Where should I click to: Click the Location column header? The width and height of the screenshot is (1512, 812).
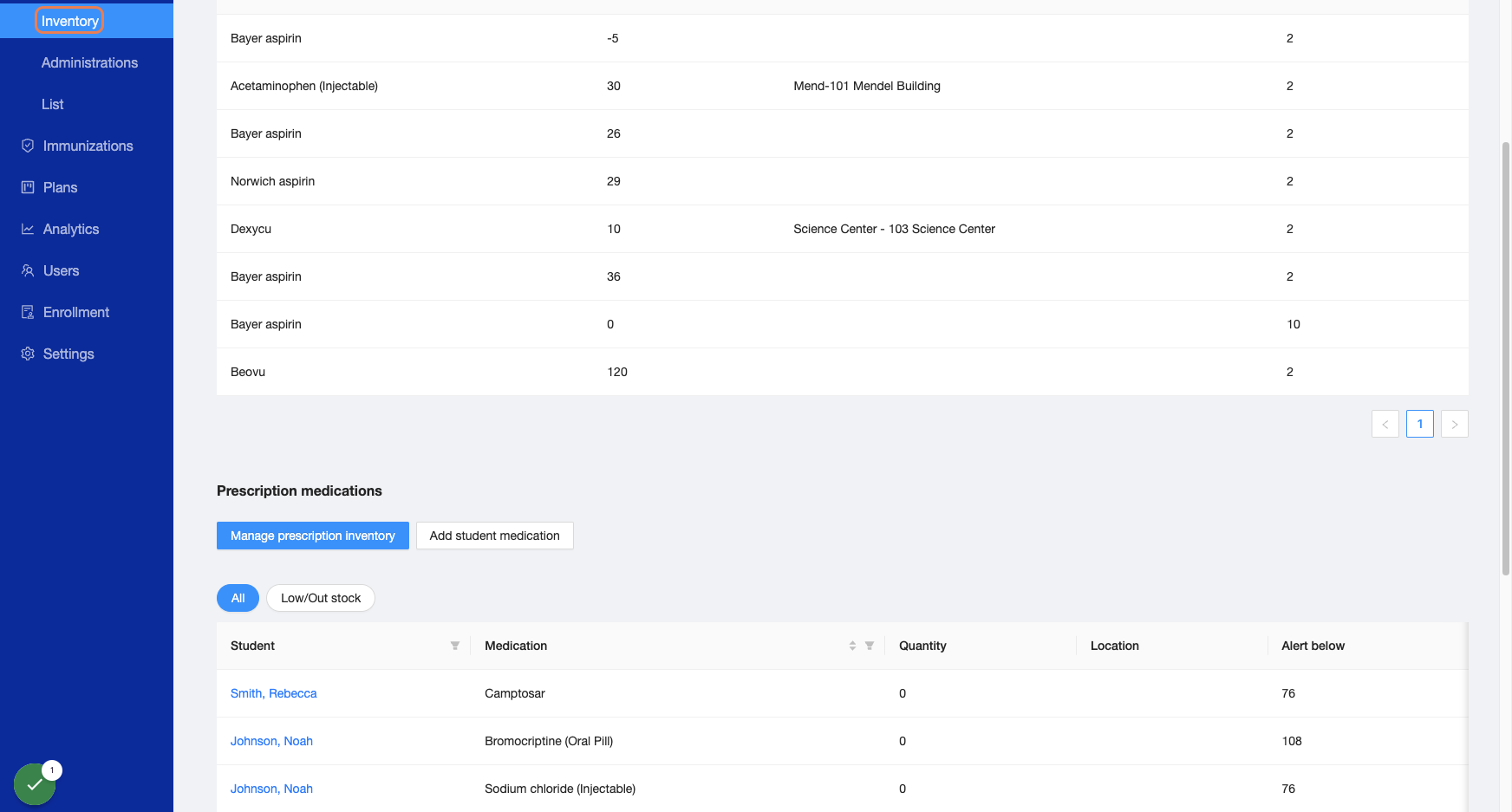pos(1114,646)
